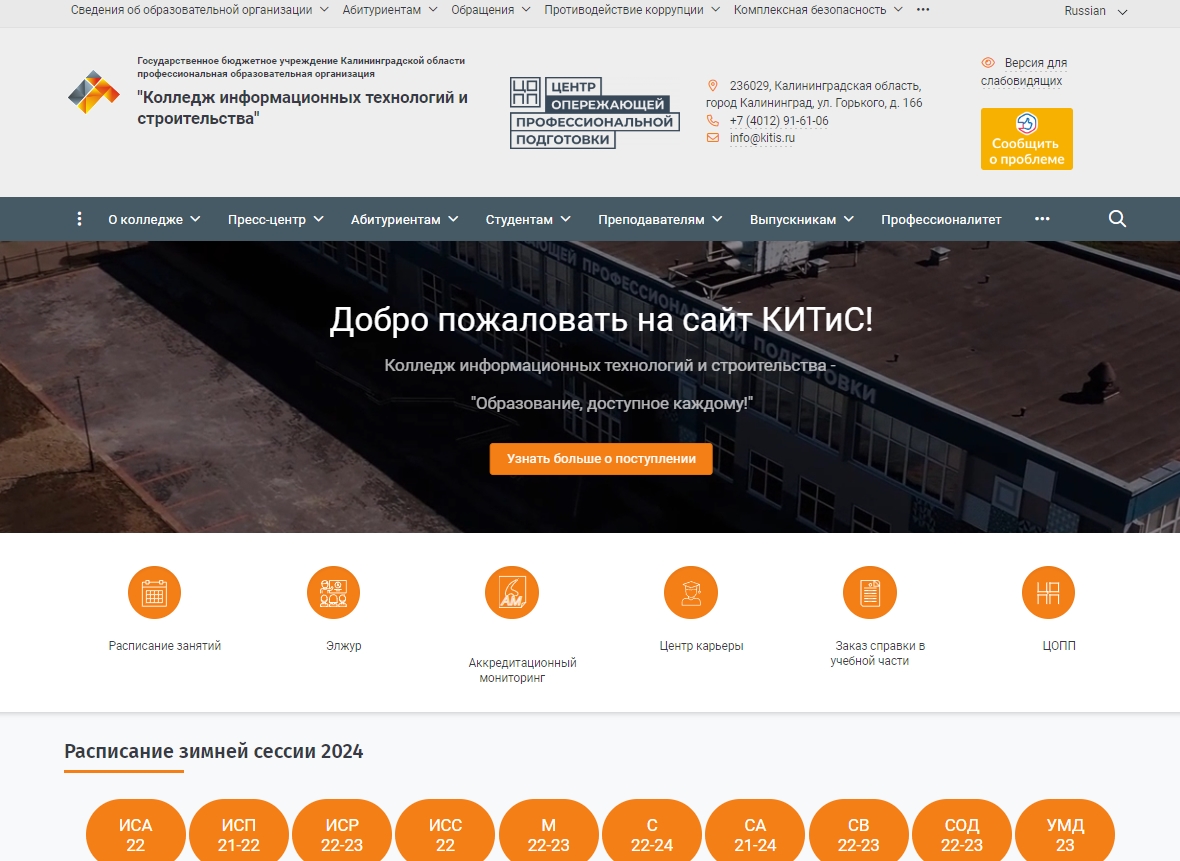Select the Центр карьеры graduation icon

(690, 592)
